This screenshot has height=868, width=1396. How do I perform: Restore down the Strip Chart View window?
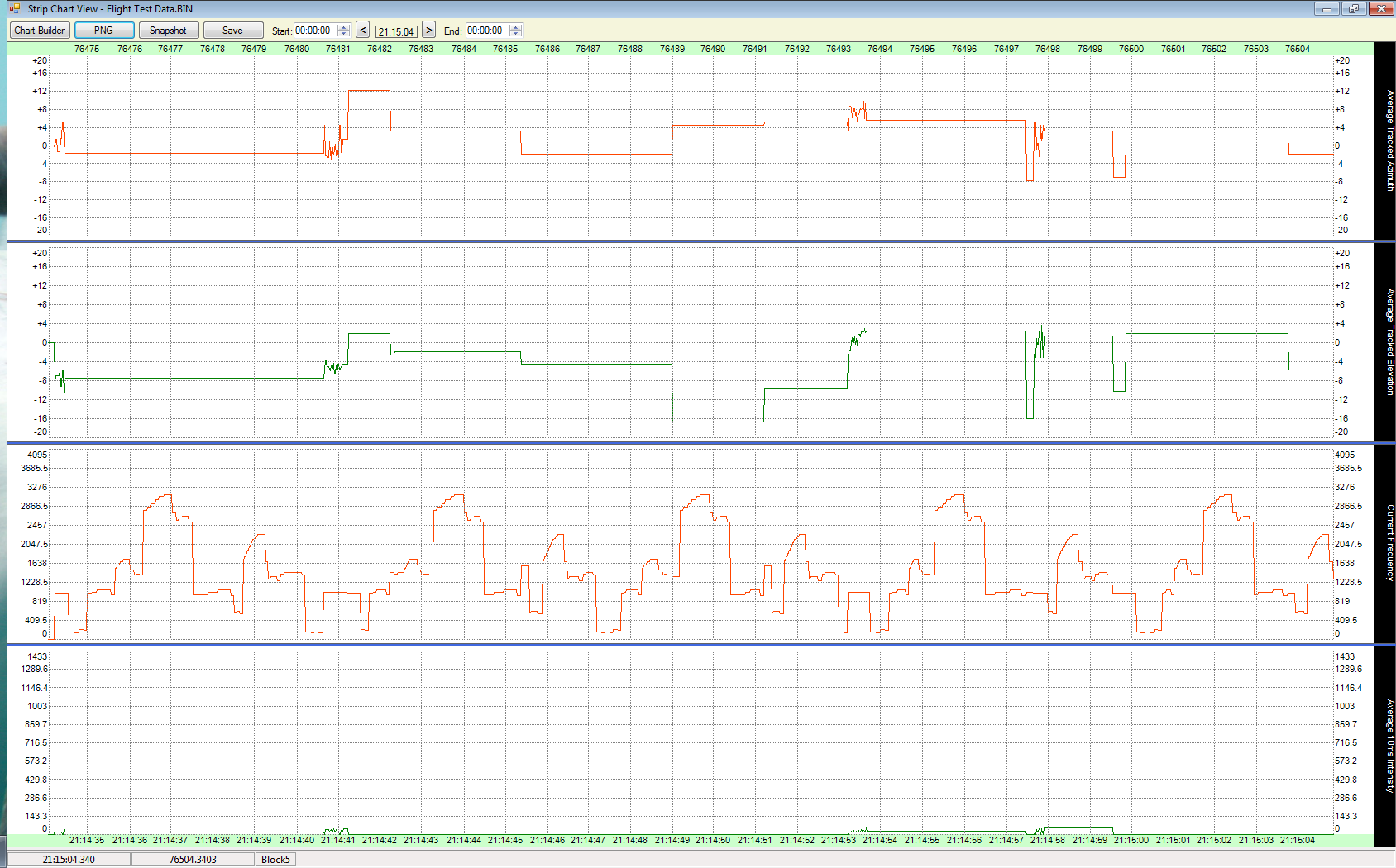(1353, 8)
